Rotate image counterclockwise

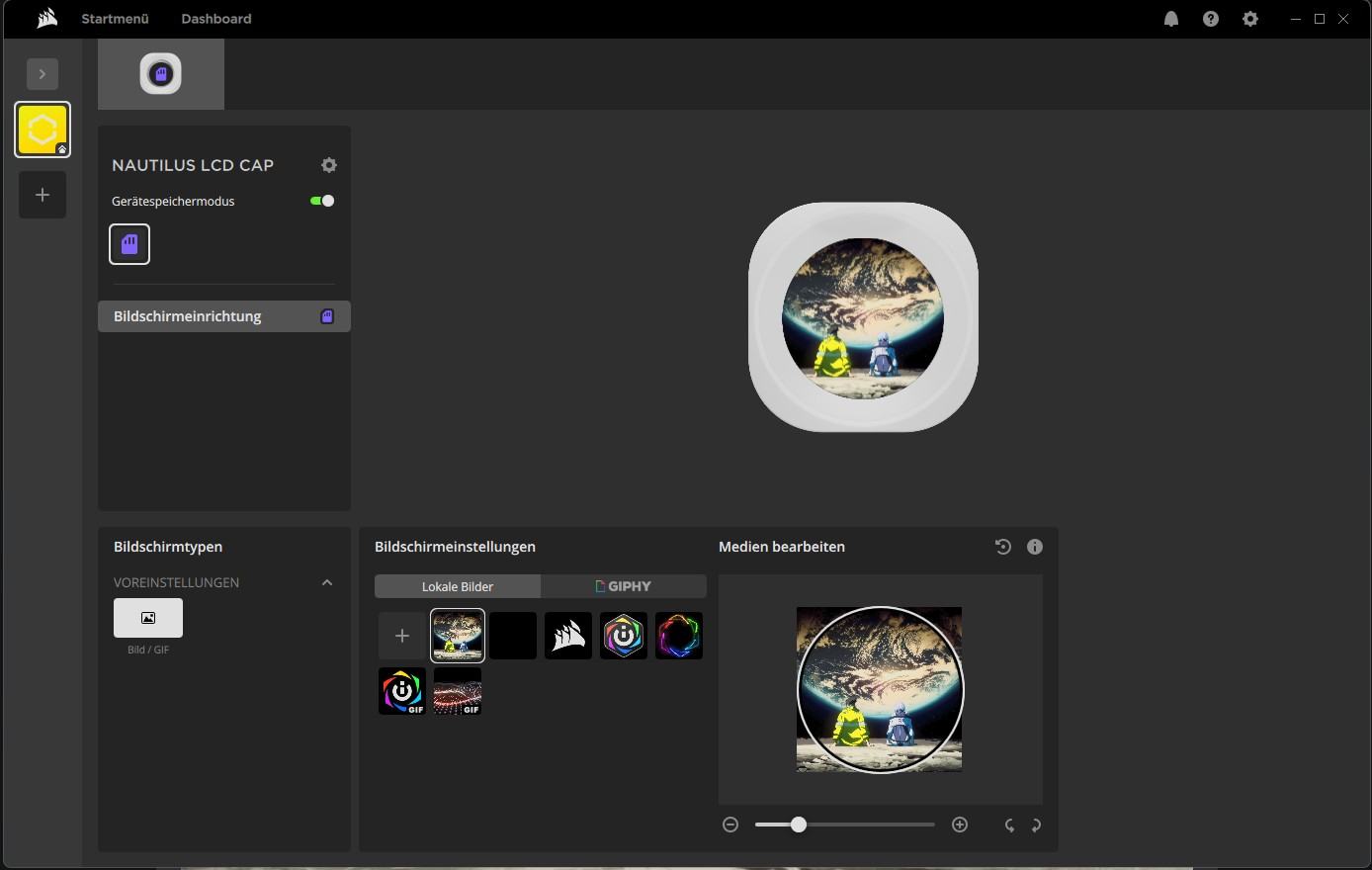pos(1009,825)
